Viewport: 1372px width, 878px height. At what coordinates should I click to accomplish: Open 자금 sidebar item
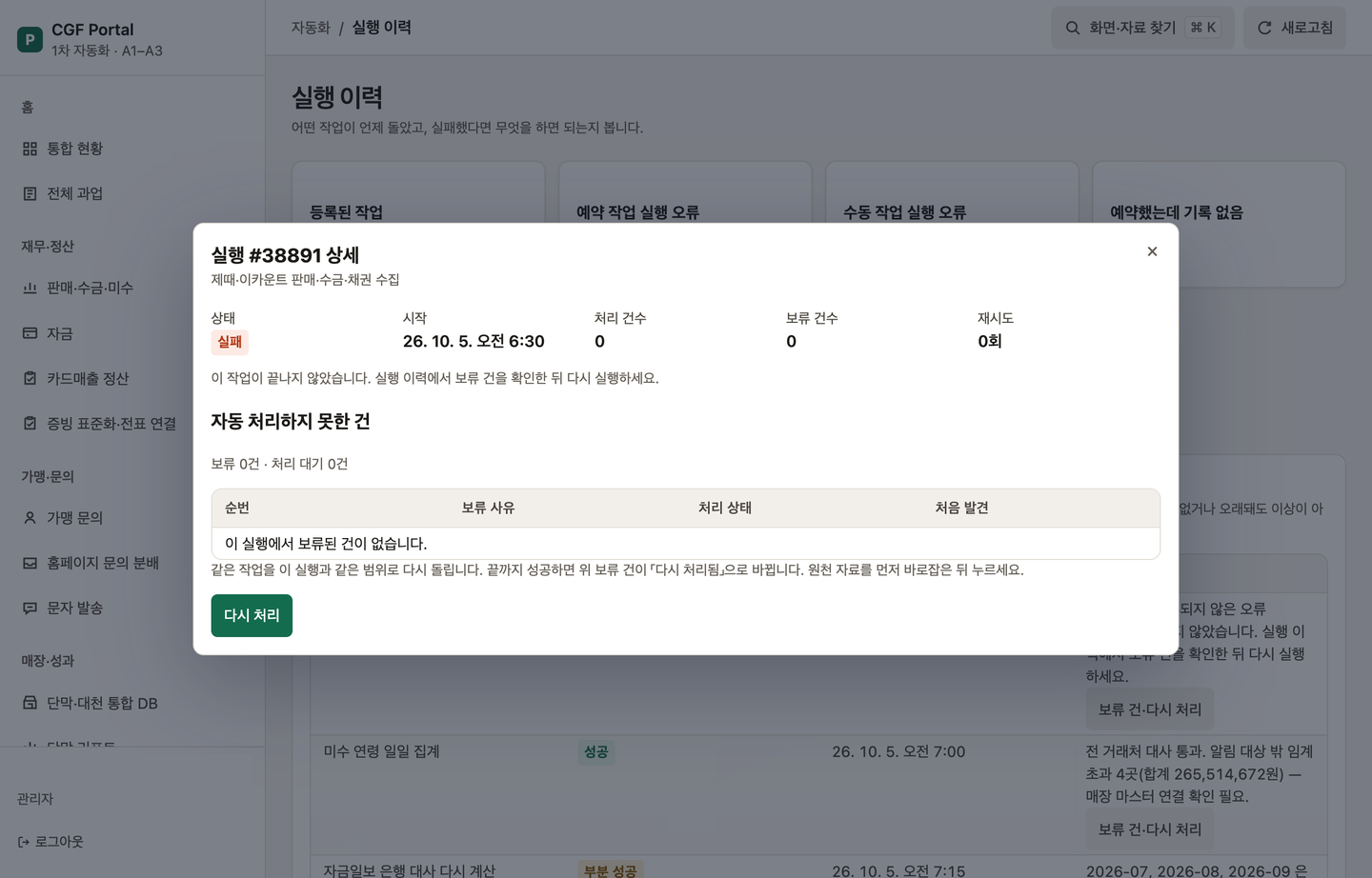point(132,333)
